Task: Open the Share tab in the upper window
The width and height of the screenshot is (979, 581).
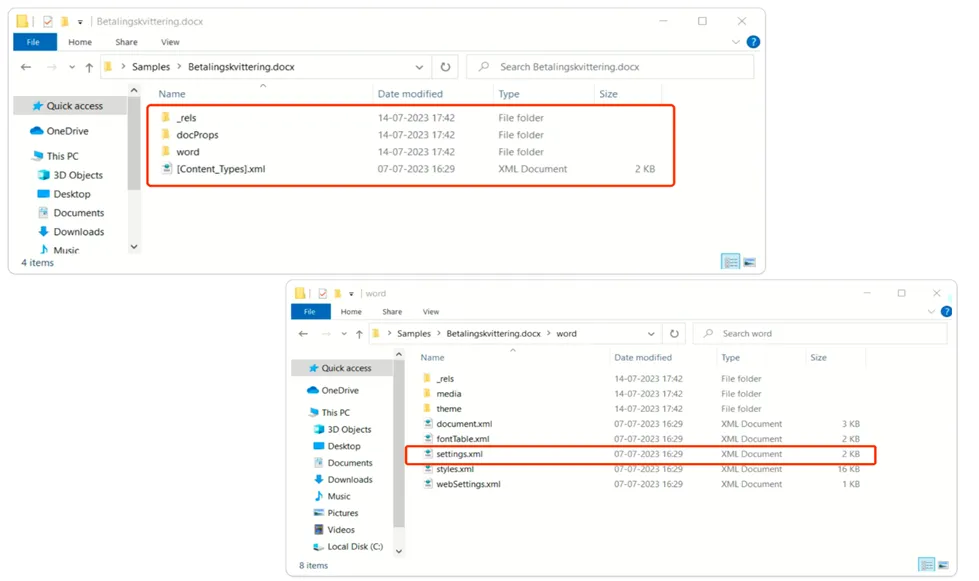Action: 126,42
